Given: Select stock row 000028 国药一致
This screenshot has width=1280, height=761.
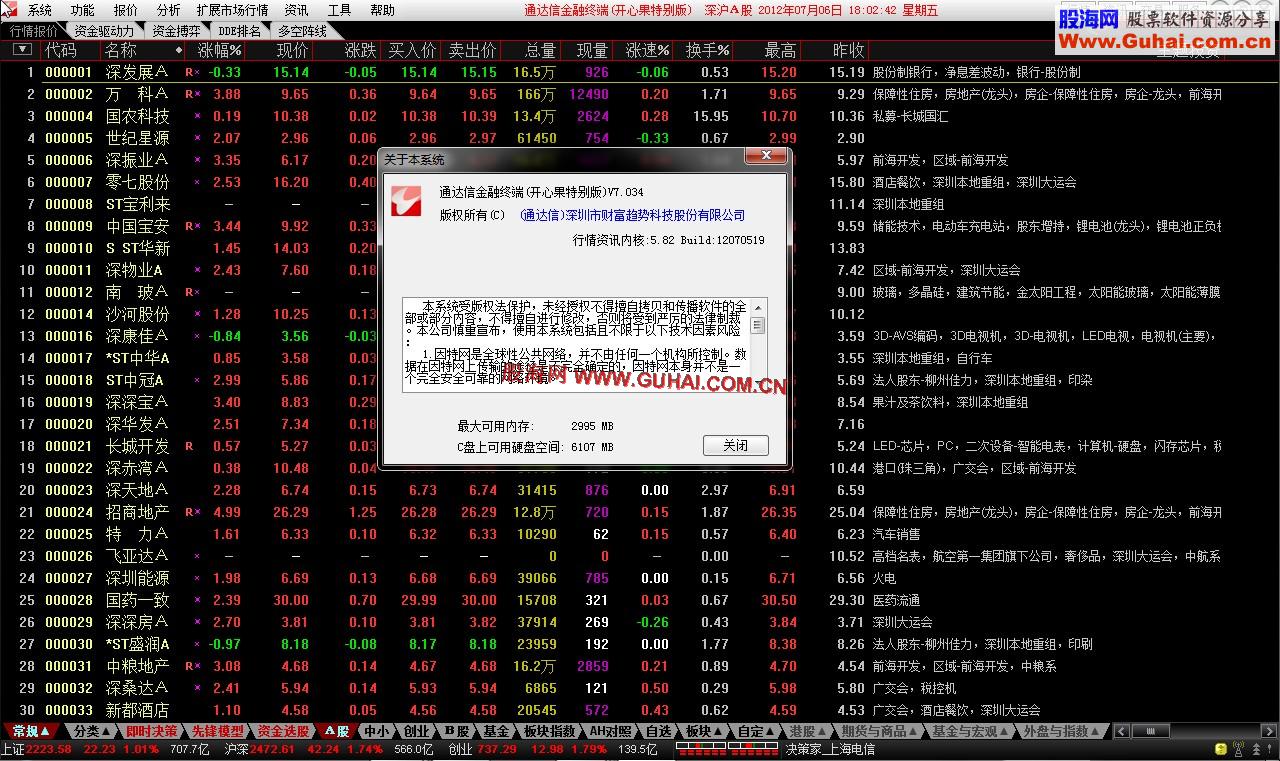Looking at the screenshot, I should point(640,600).
